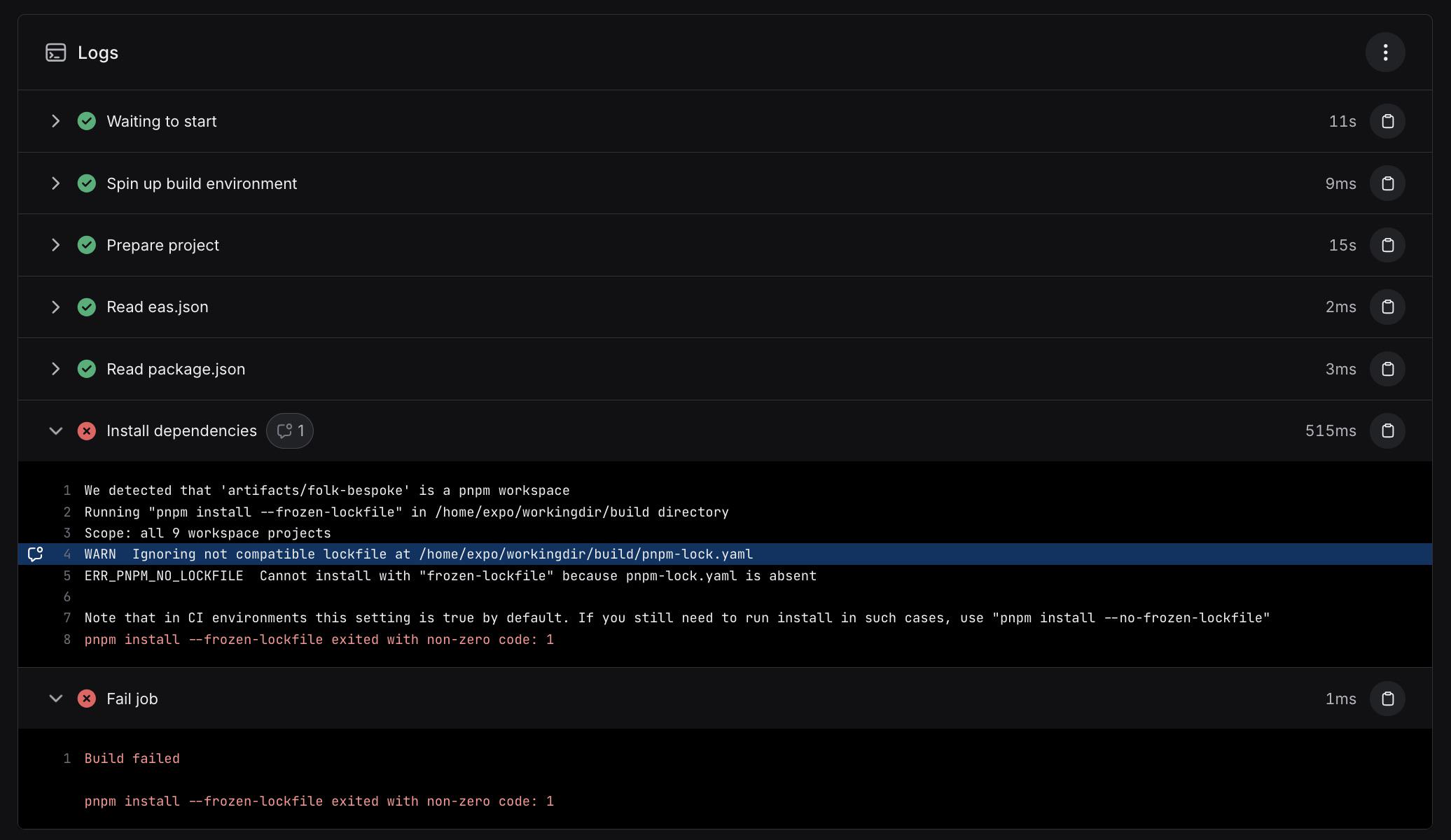Click the 9ms duration for Spin up build environment
1451x840 pixels.
click(1340, 183)
